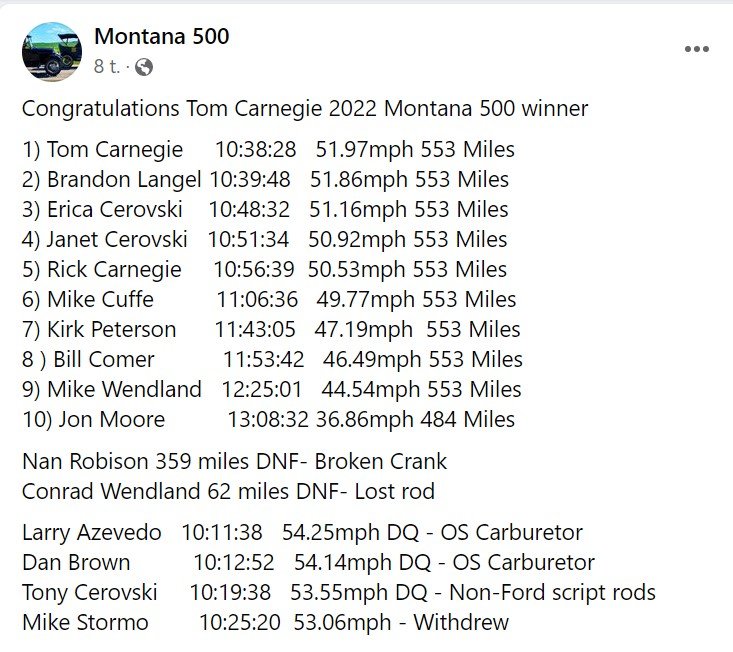Click the Mike Wendland result line

pyautogui.click(x=271, y=390)
